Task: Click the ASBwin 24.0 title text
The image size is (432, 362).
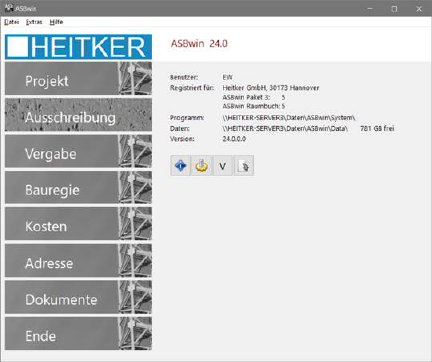Action: pos(199,44)
